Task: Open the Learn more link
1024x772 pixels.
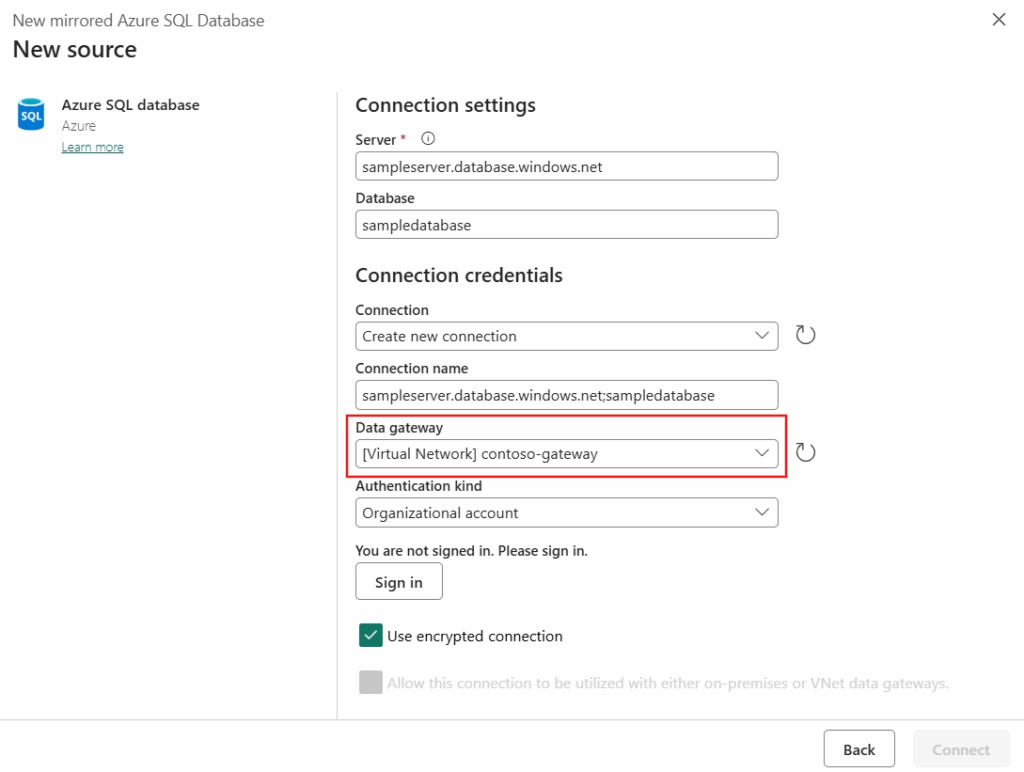Action: 92,147
